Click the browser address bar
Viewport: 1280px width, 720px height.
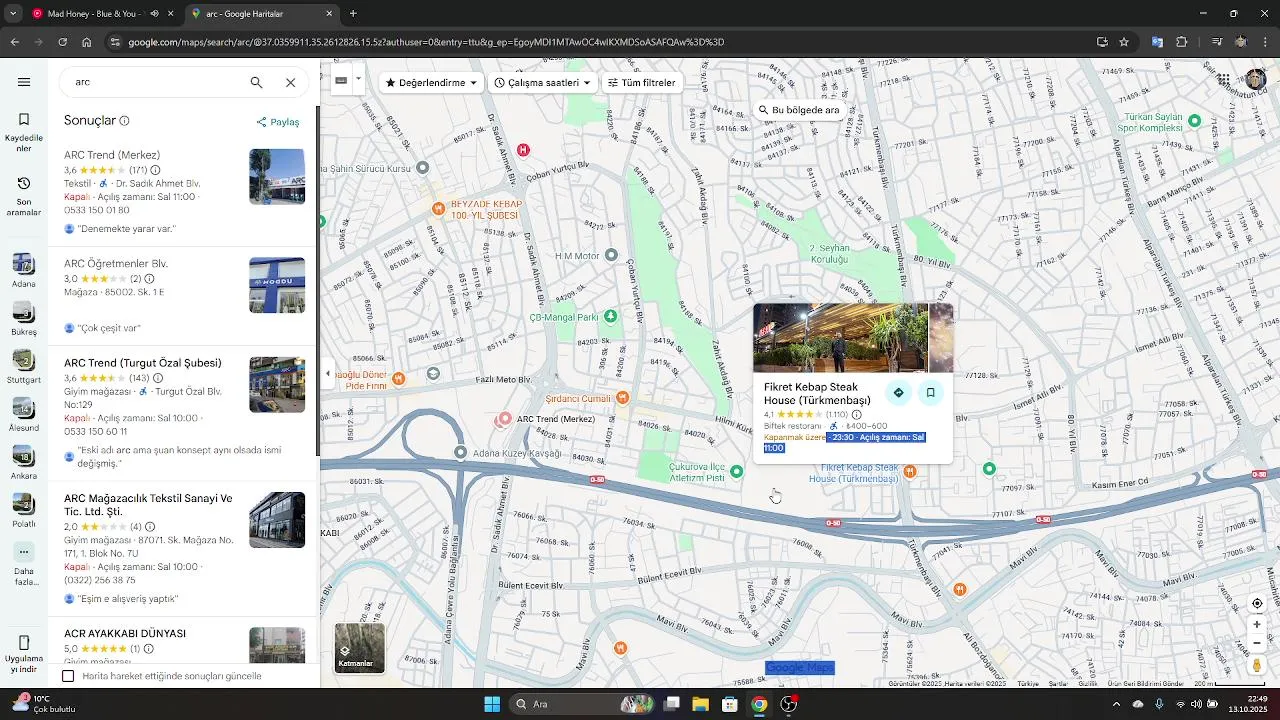(600, 42)
